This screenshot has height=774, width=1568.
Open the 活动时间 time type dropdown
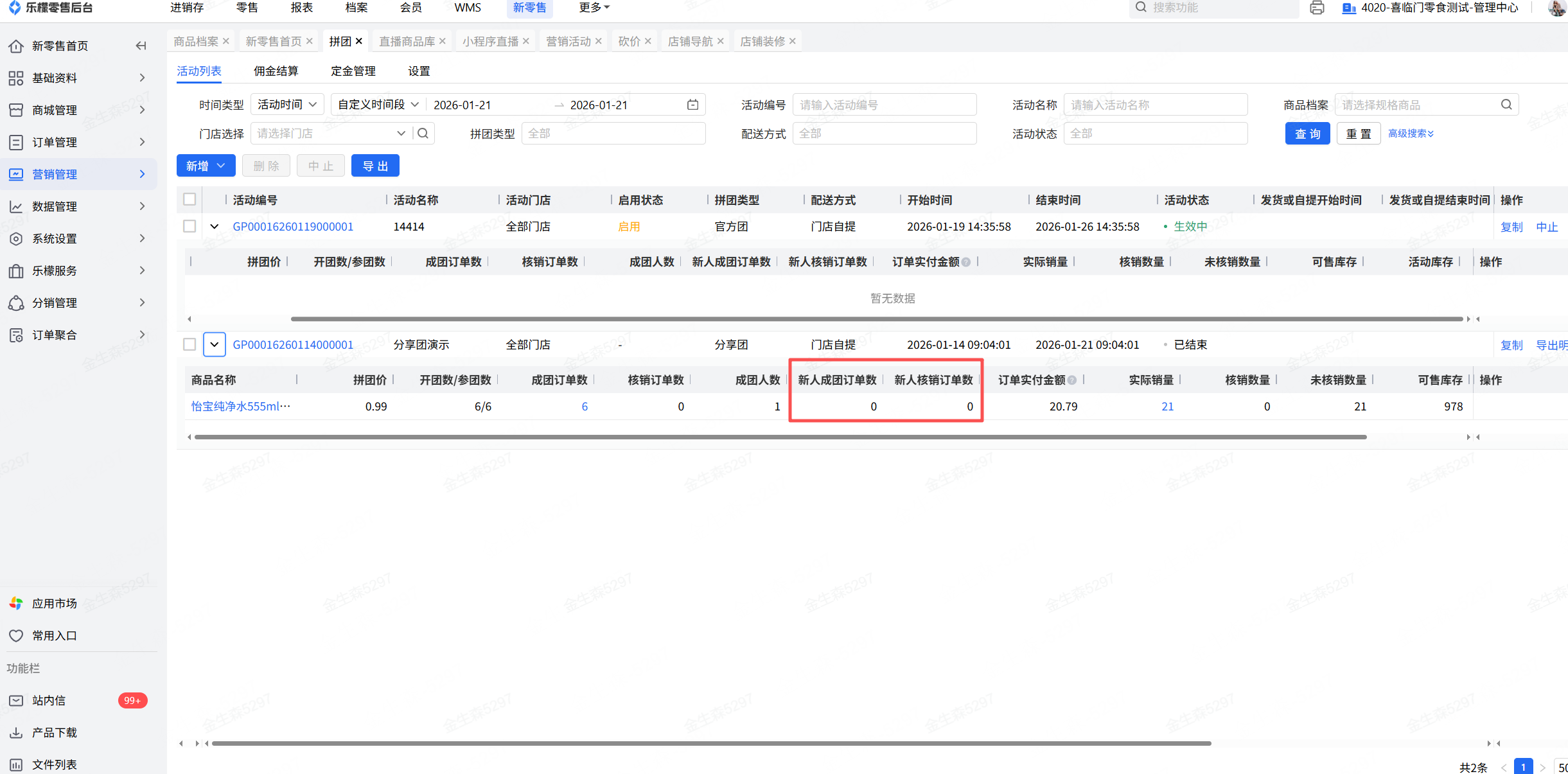[287, 105]
